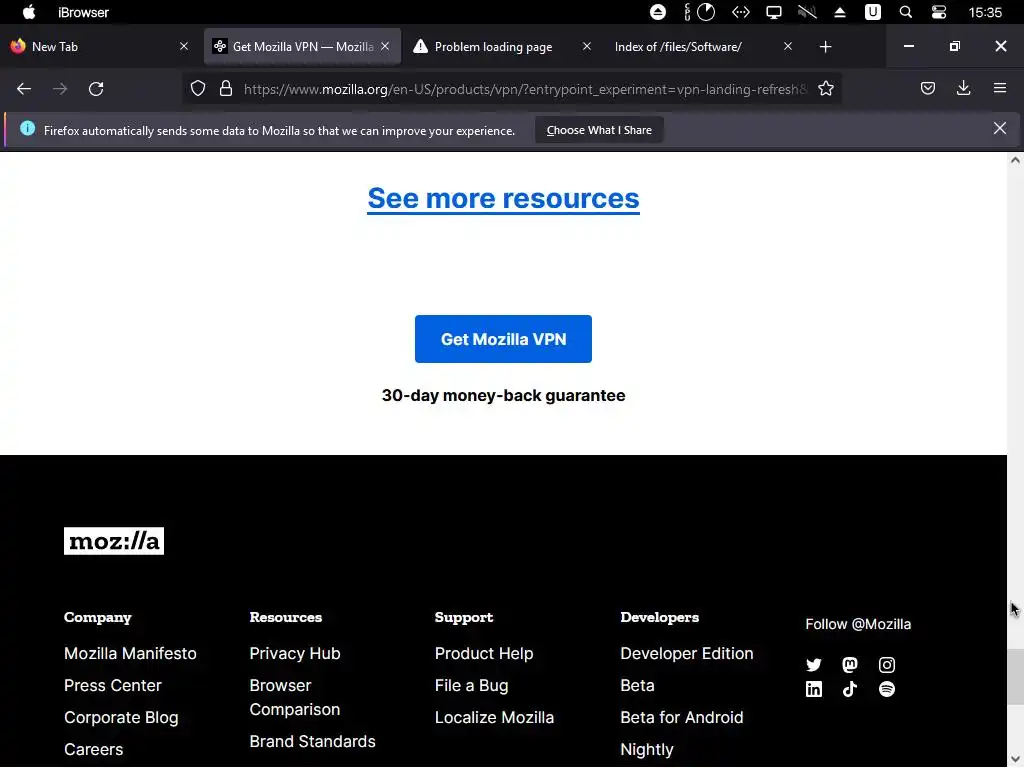
Task: Close the Problem loading page tab
Action: (586, 46)
